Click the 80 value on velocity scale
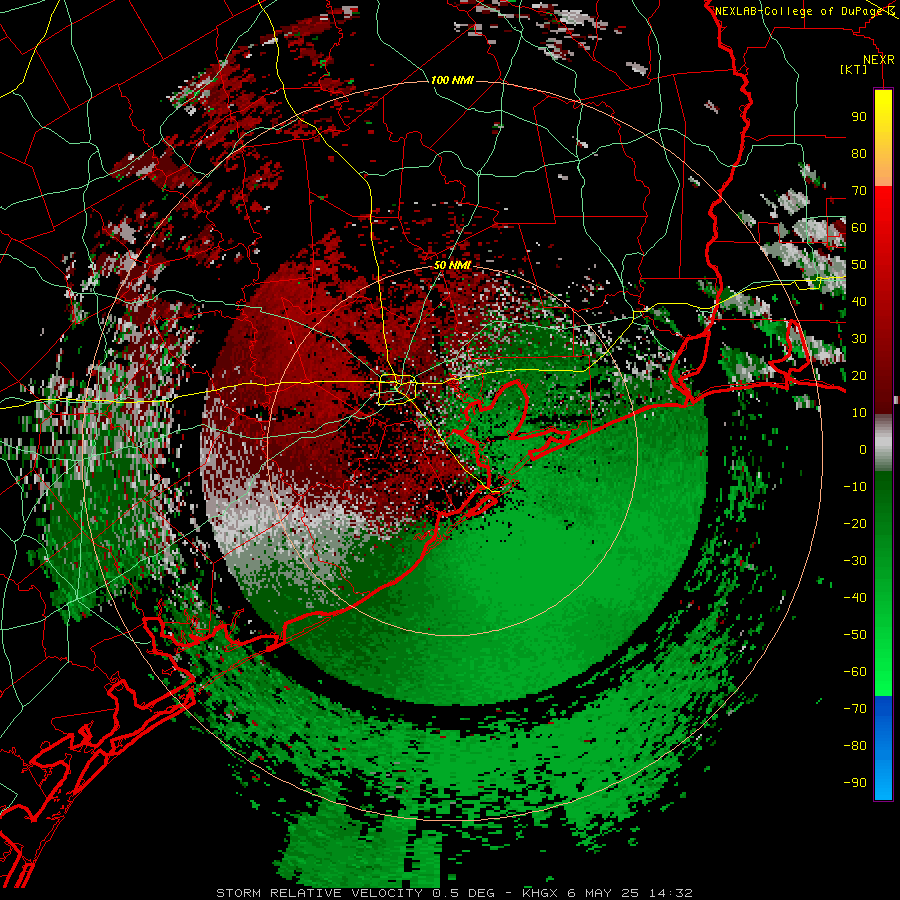 tap(859, 153)
